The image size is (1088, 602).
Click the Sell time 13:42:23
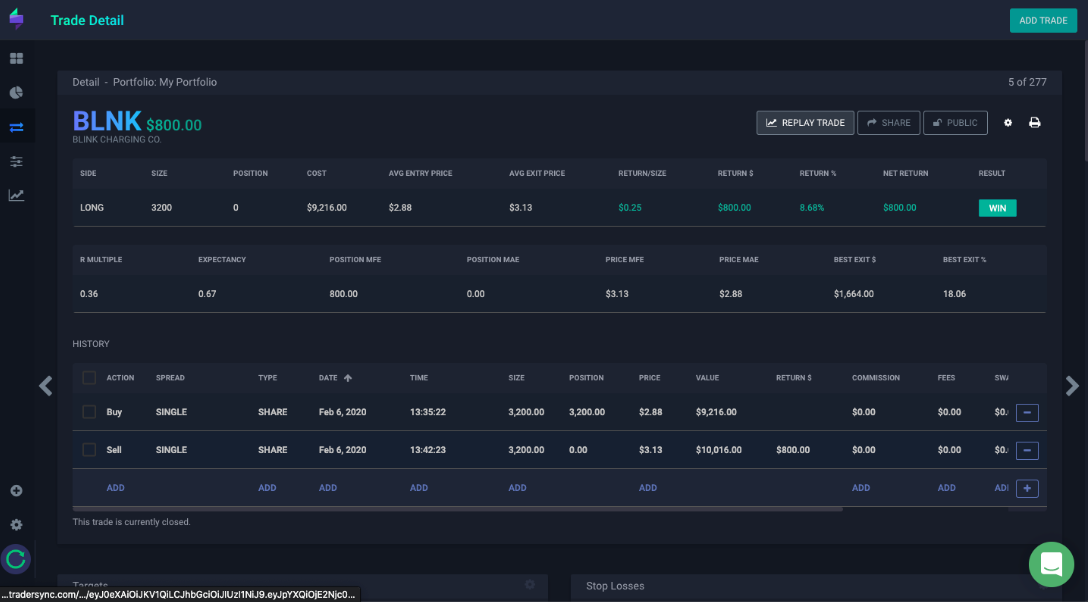(427, 449)
